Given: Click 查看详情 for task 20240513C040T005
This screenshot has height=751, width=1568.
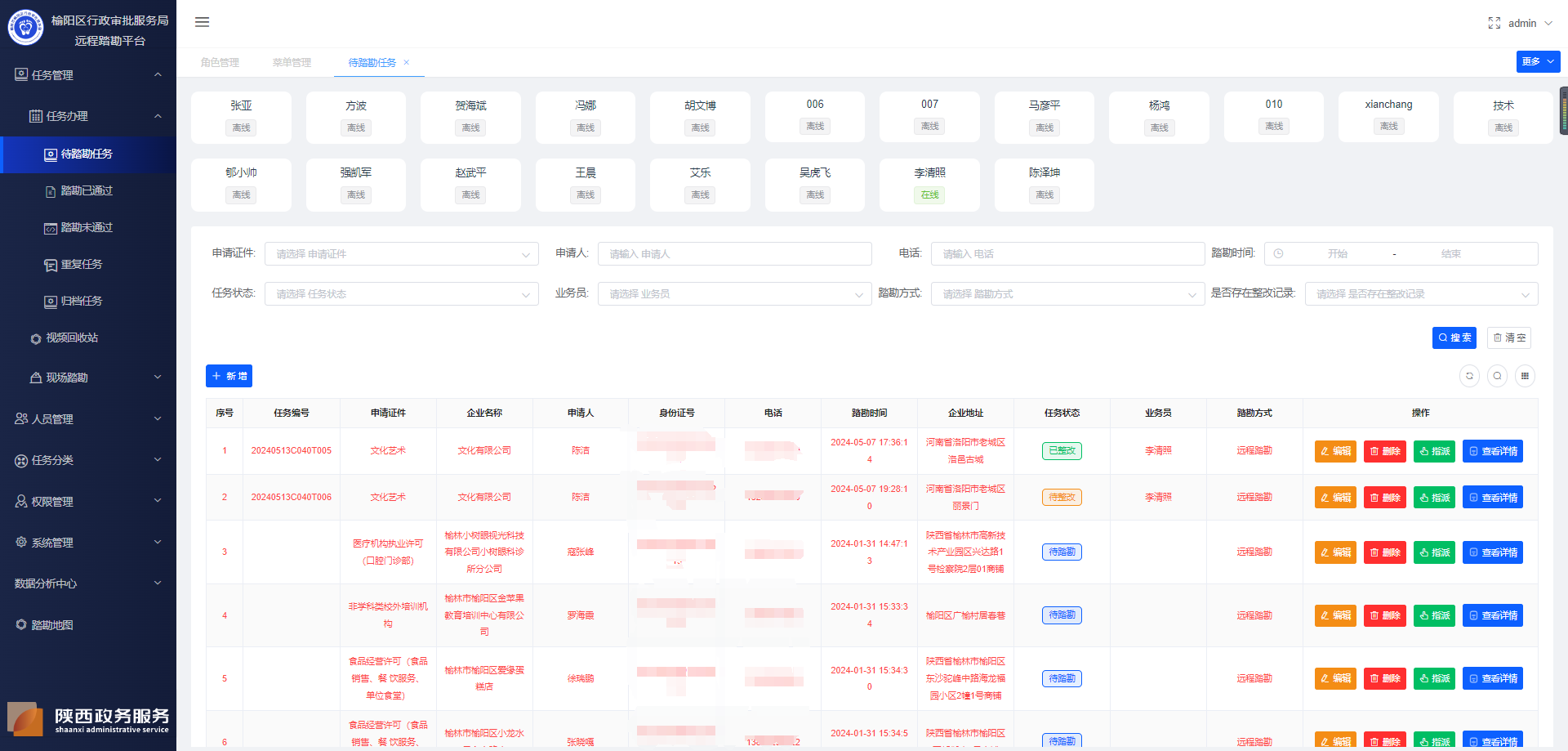Looking at the screenshot, I should click(x=1493, y=451).
